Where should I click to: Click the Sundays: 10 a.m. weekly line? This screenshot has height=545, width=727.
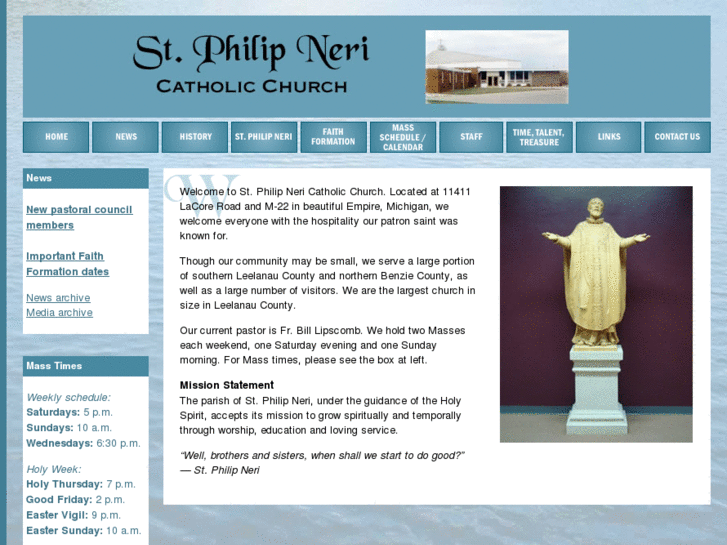pos(69,428)
